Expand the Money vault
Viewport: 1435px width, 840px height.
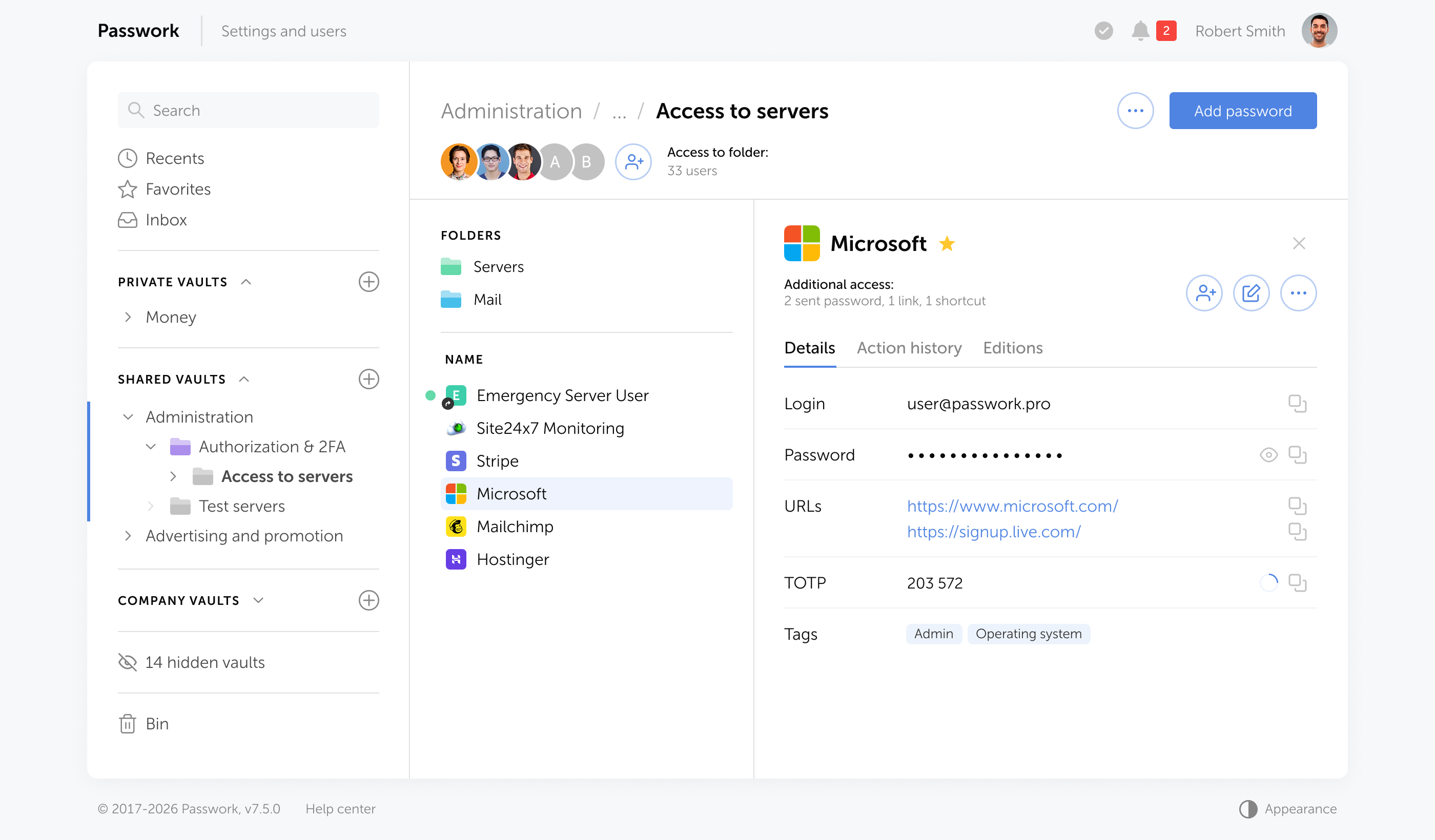pyautogui.click(x=128, y=317)
